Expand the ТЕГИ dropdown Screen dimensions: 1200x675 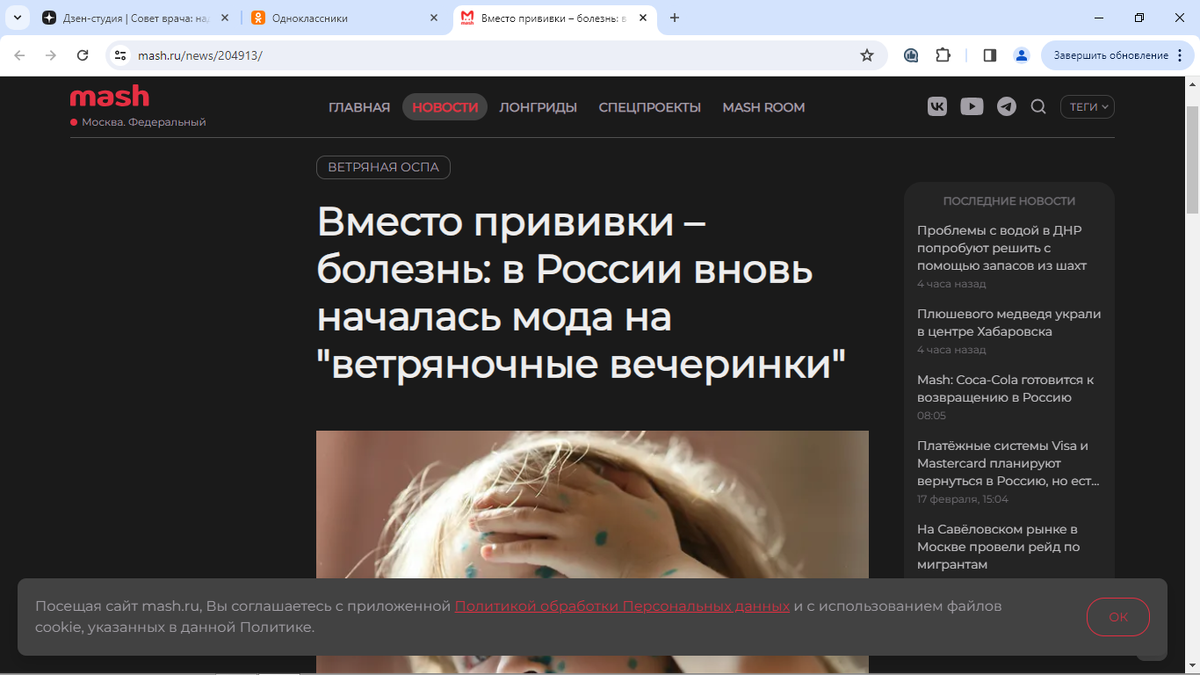[x=1087, y=107]
